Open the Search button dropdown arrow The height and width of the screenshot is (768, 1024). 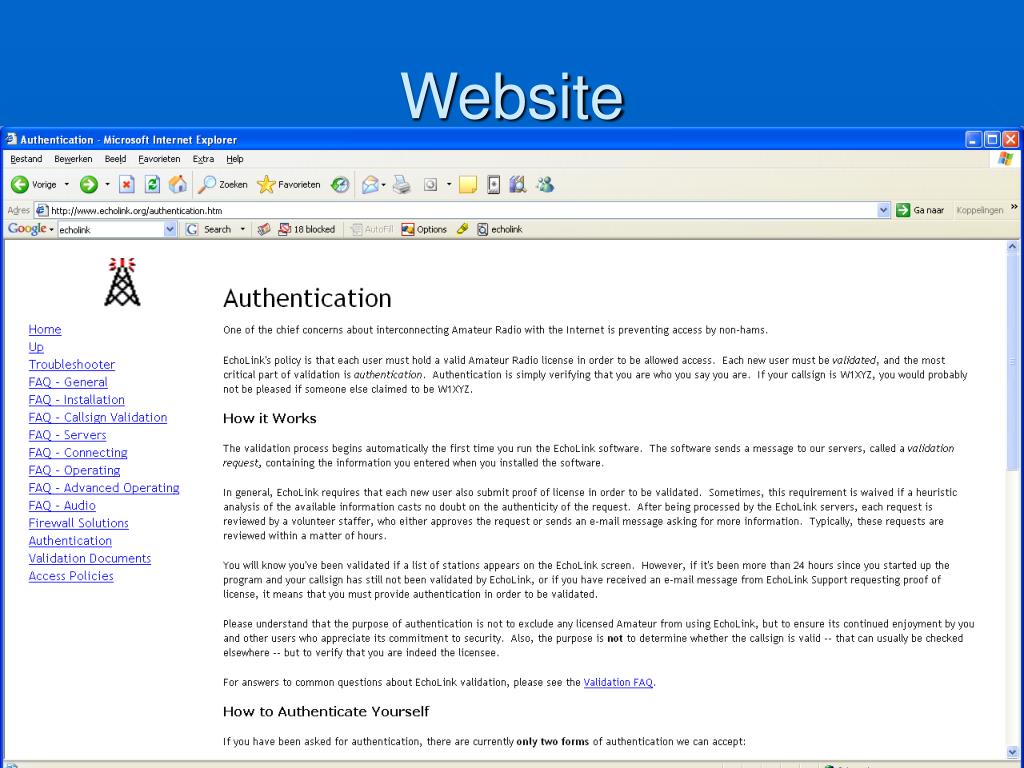tap(242, 229)
